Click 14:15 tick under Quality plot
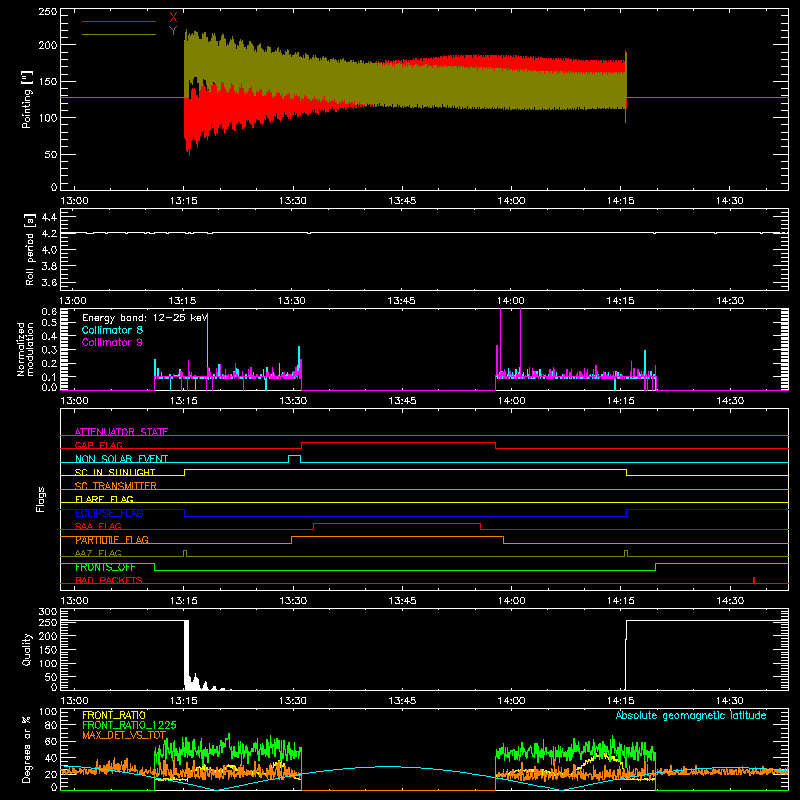This screenshot has width=800, height=800. (x=620, y=701)
